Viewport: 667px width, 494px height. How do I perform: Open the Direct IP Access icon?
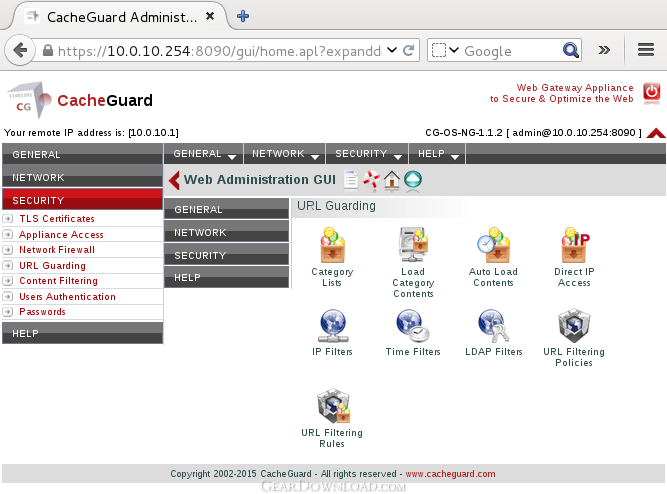[574, 245]
